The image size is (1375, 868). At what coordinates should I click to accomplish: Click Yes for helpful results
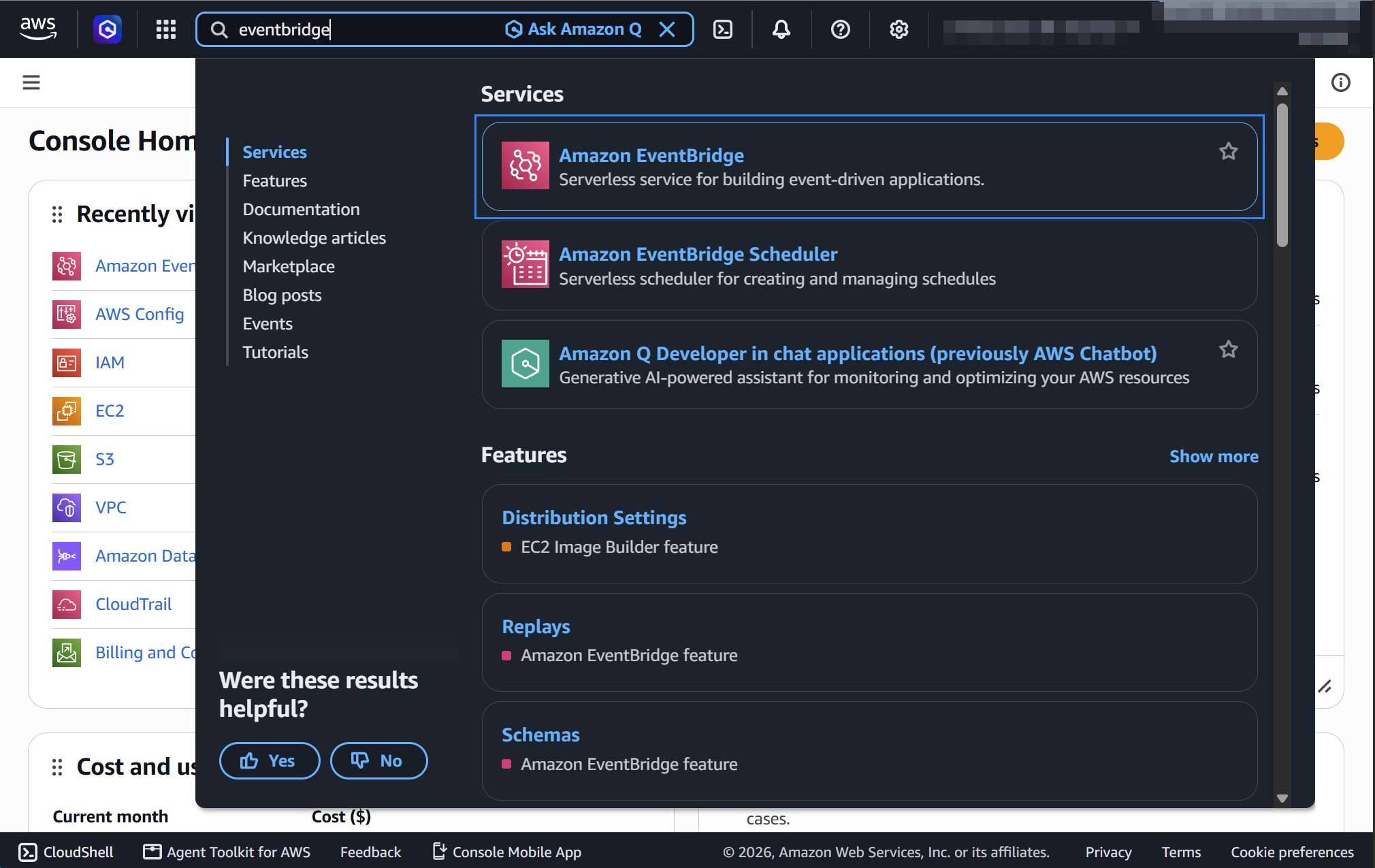(x=270, y=760)
